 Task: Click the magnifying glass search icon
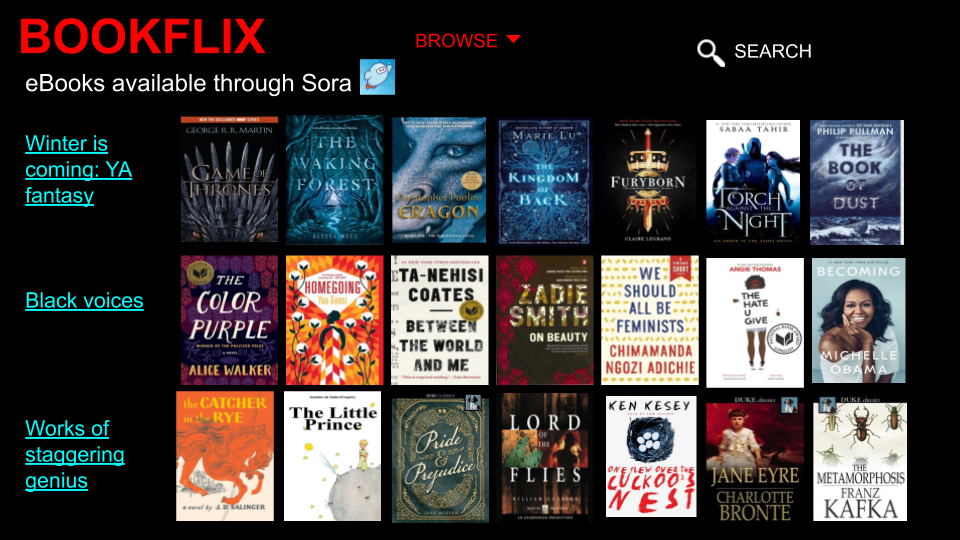710,53
